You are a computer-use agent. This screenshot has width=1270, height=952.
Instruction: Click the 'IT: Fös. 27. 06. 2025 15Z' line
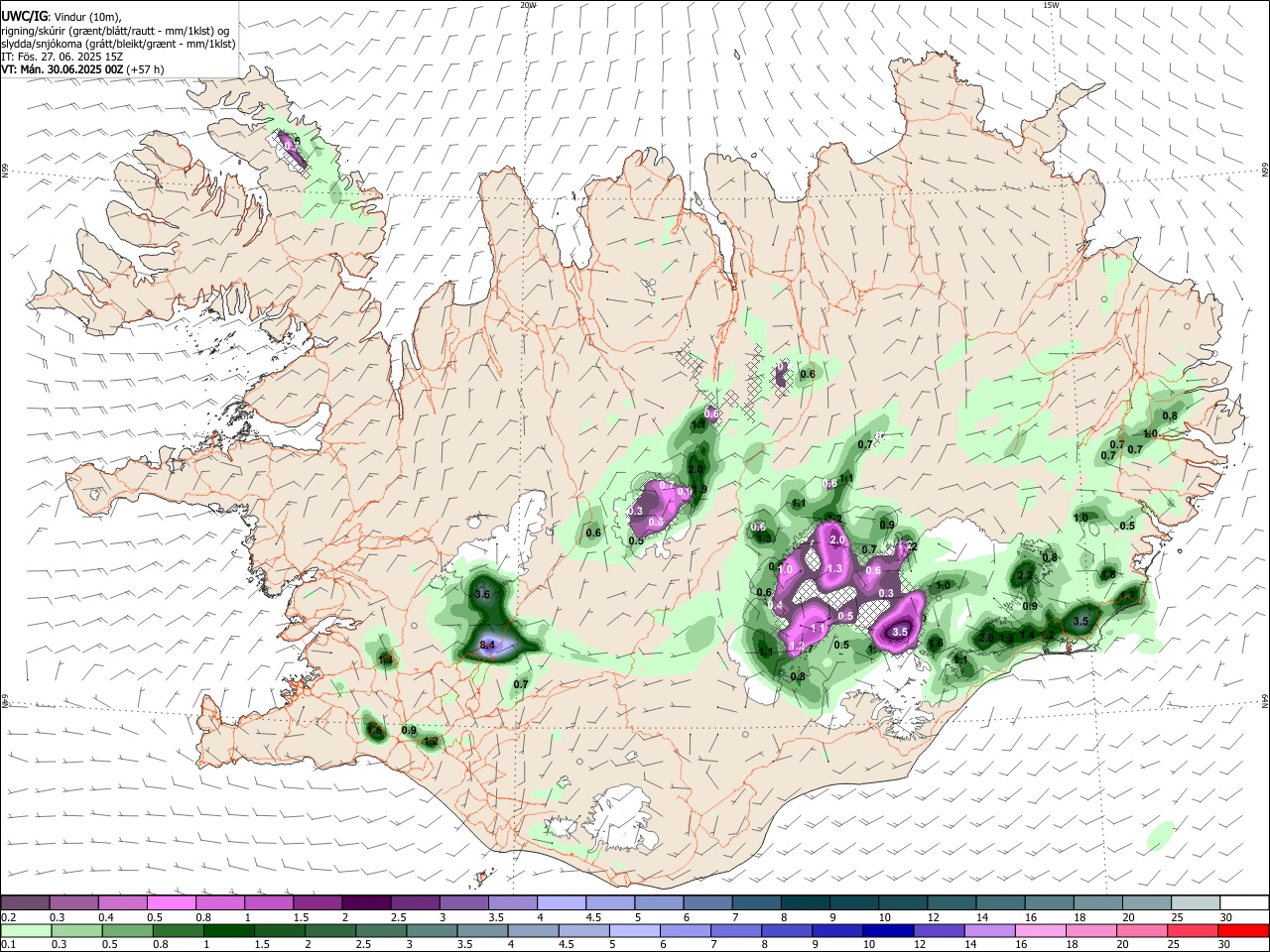pyautogui.click(x=62, y=57)
